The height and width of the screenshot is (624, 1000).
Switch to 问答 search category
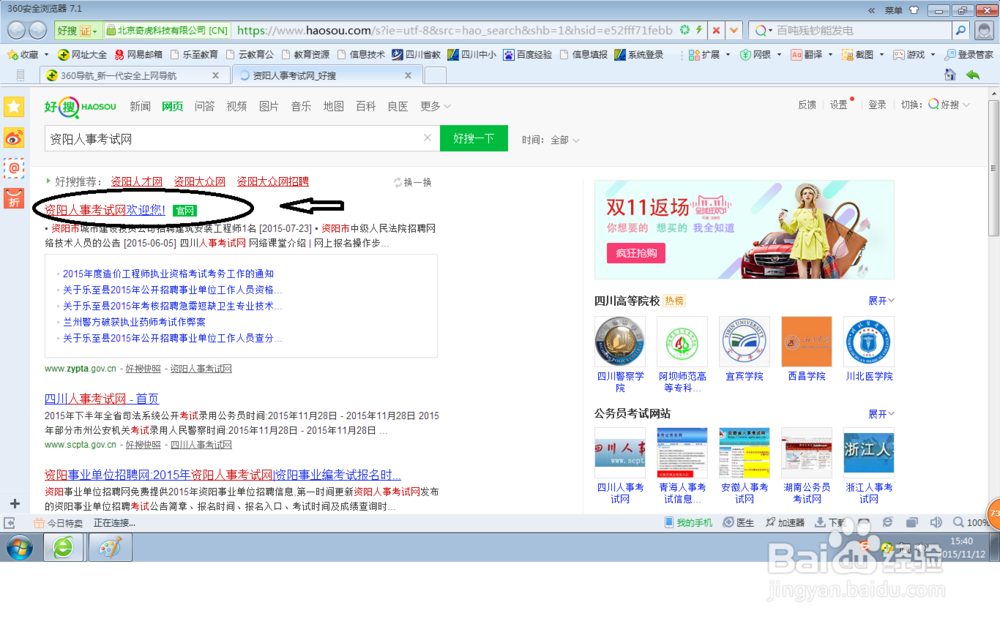[x=204, y=107]
